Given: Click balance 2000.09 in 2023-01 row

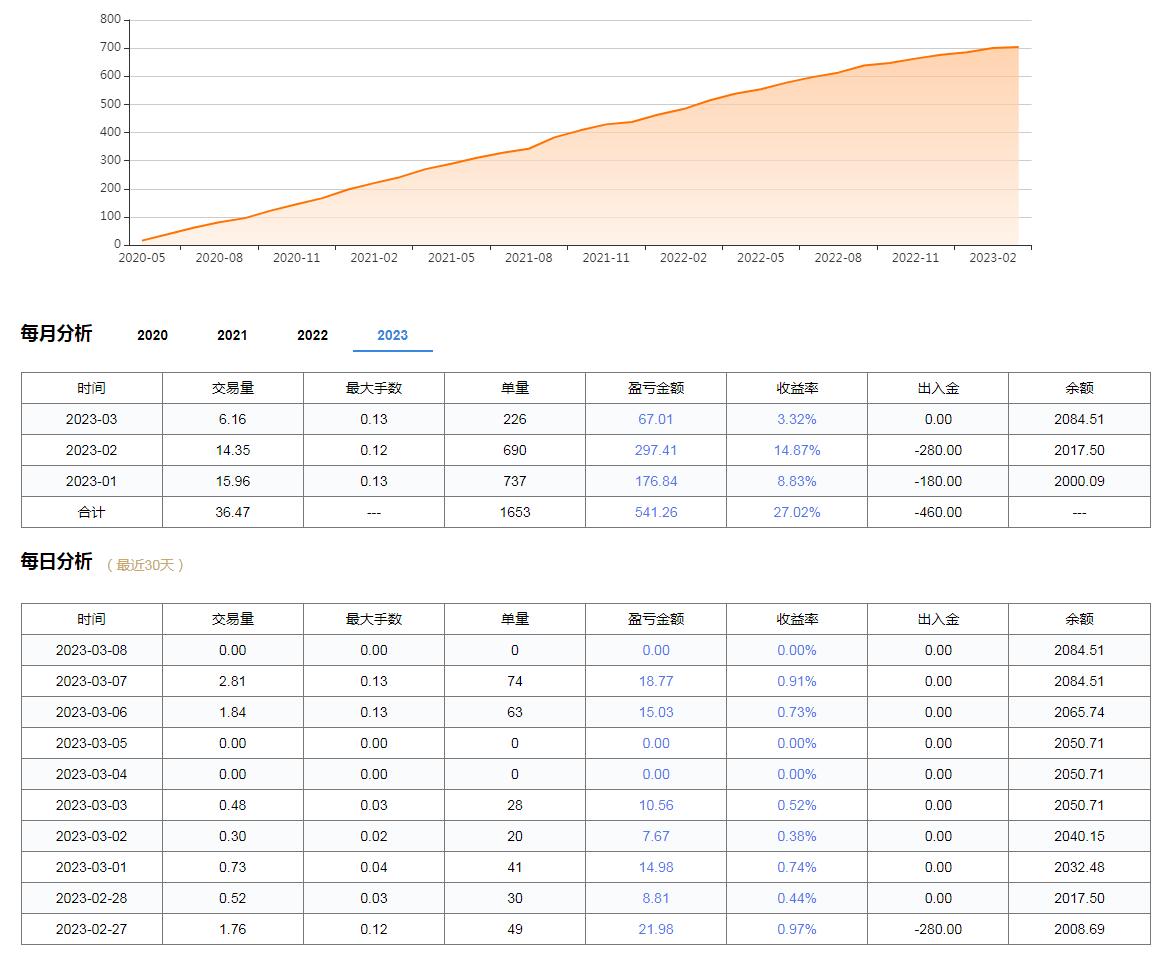Looking at the screenshot, I should (1079, 481).
